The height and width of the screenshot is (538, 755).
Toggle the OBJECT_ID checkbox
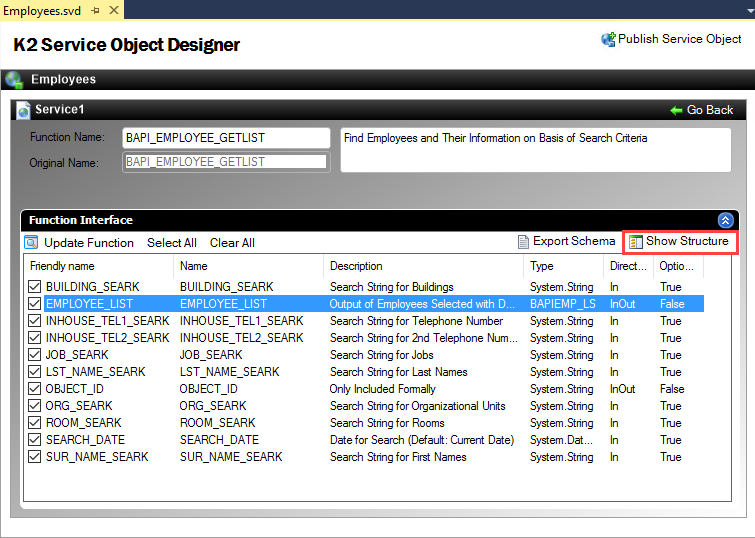click(x=34, y=389)
